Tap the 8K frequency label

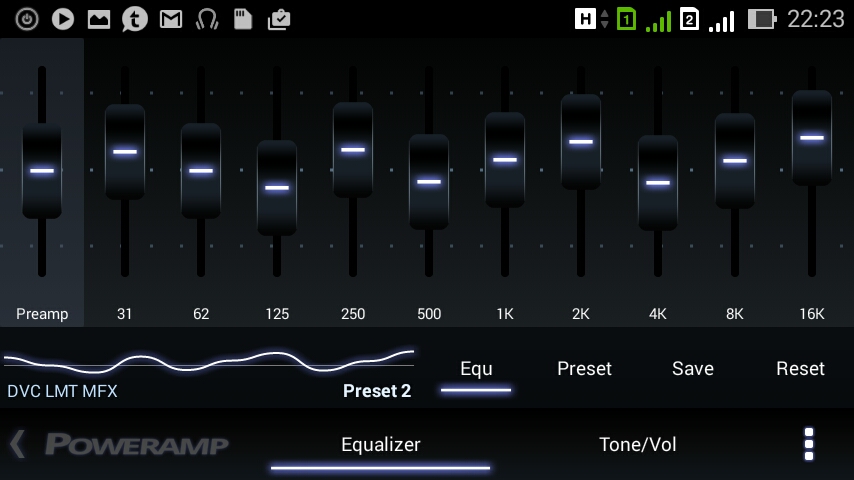[735, 314]
